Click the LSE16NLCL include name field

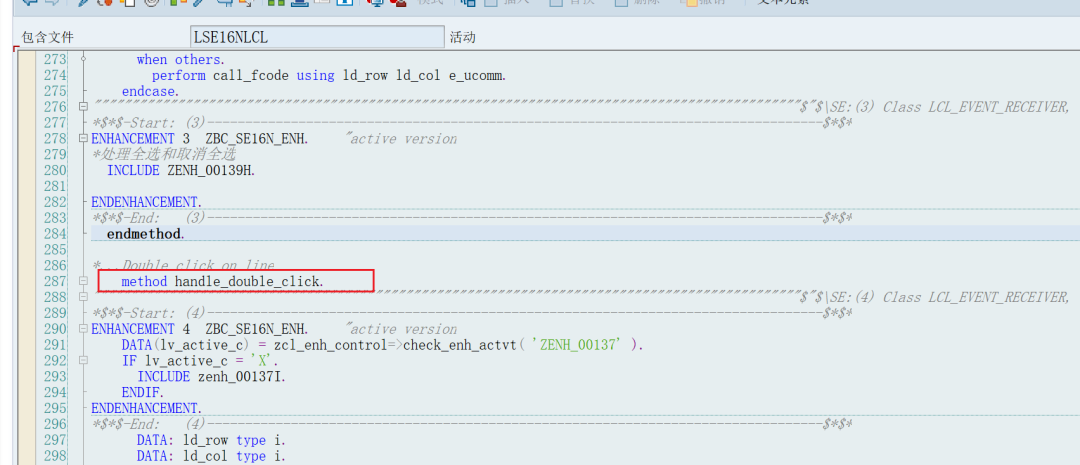point(317,37)
